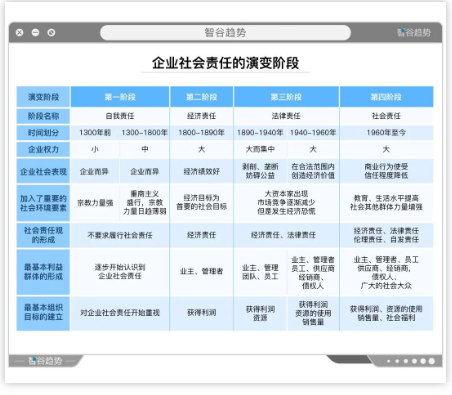Click the 经济责任、法律责任 cell under 第三阶段

tap(286, 235)
